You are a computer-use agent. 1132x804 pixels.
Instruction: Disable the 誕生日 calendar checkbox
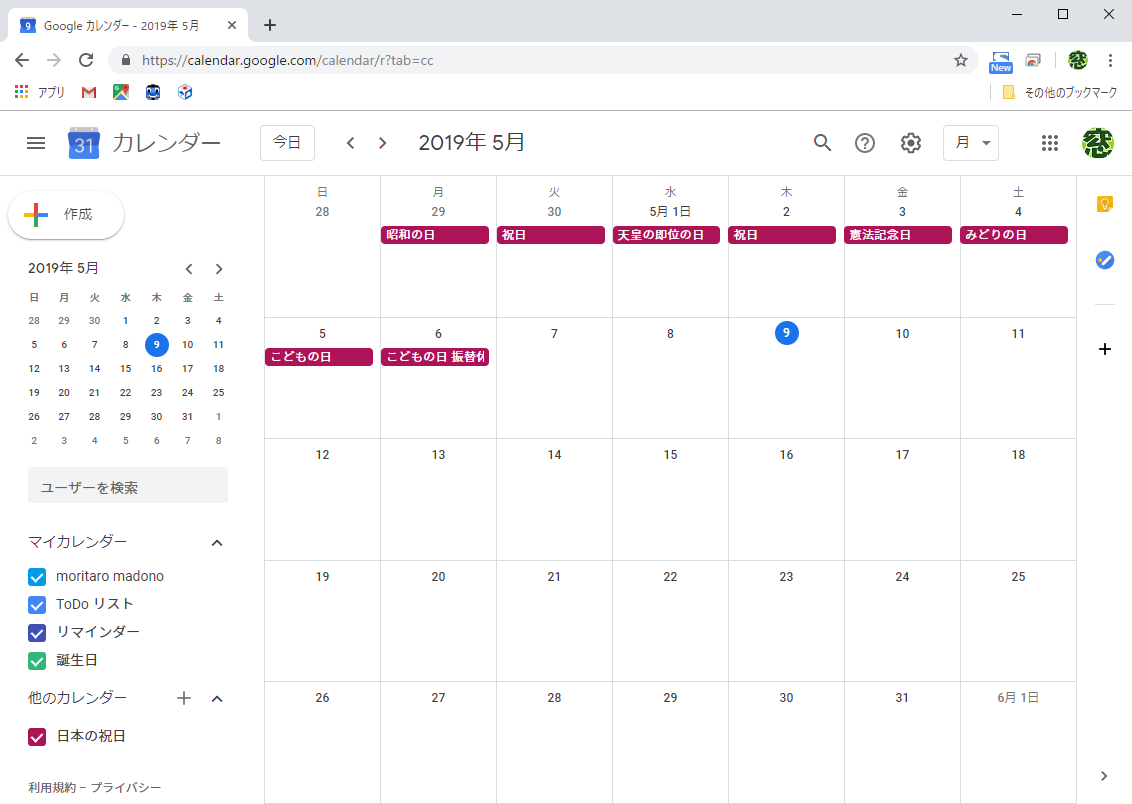tap(37, 660)
